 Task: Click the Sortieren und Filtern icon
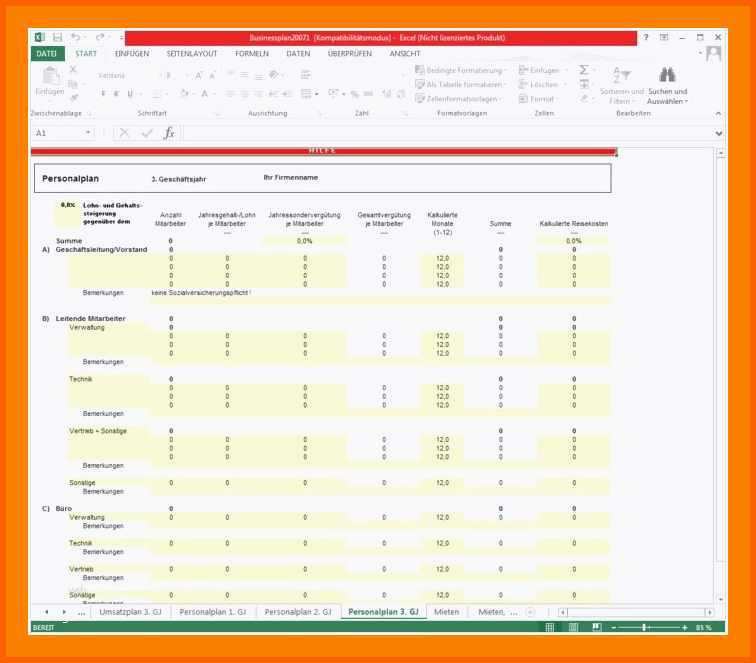pyautogui.click(x=621, y=75)
